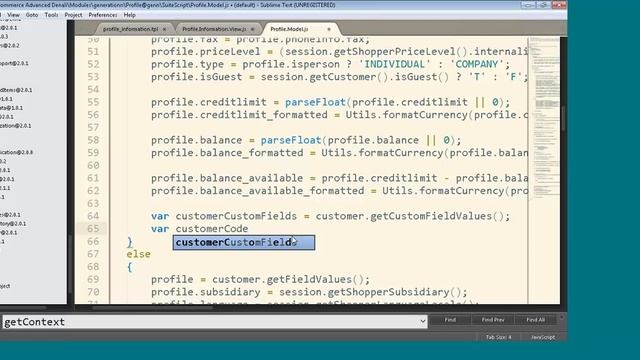Image resolution: width=640 pixels, height=360 pixels.
Task: Open the JavaScript syntax selector
Action: pyautogui.click(x=542, y=337)
